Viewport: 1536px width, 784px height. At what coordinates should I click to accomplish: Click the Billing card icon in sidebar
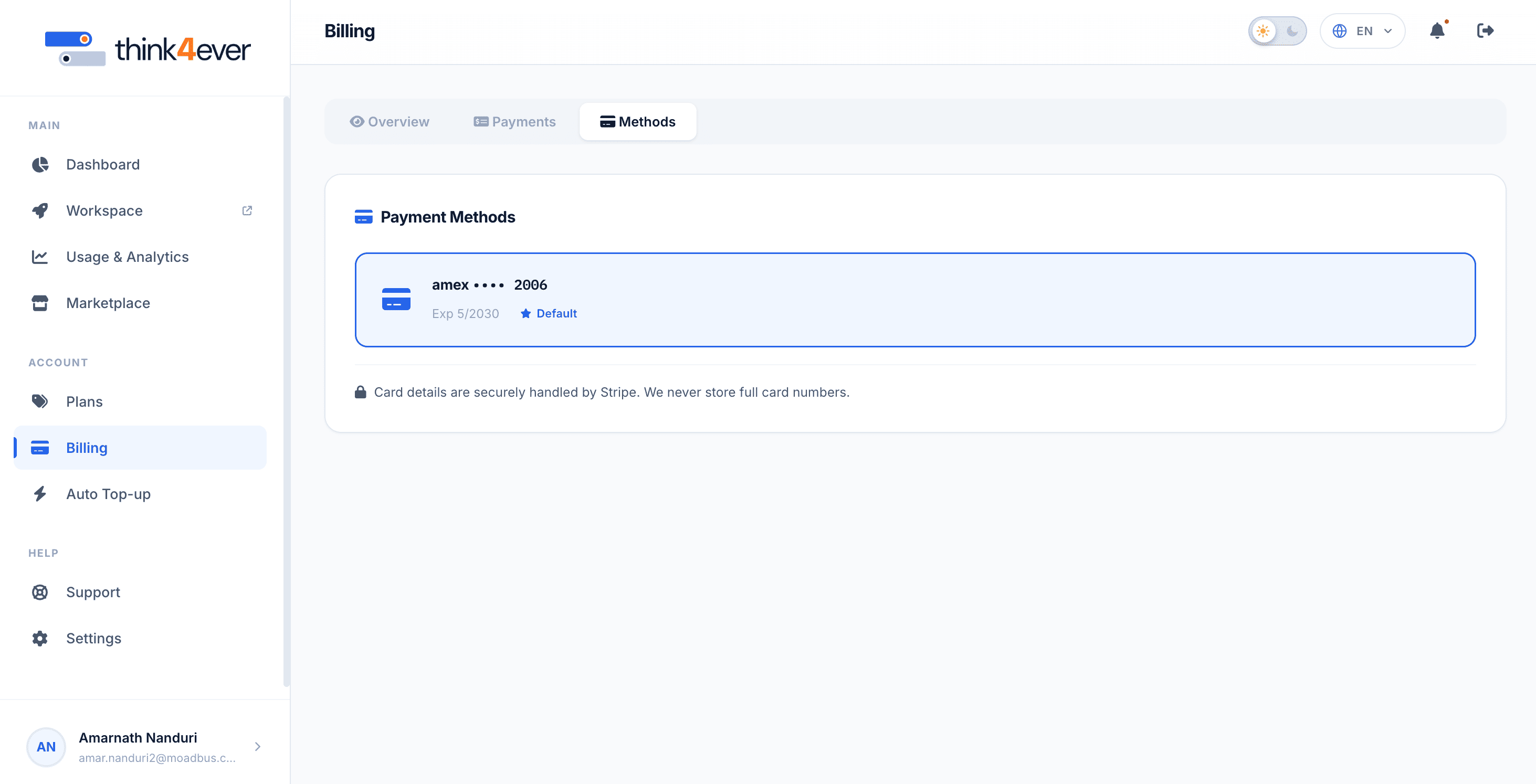(x=40, y=448)
